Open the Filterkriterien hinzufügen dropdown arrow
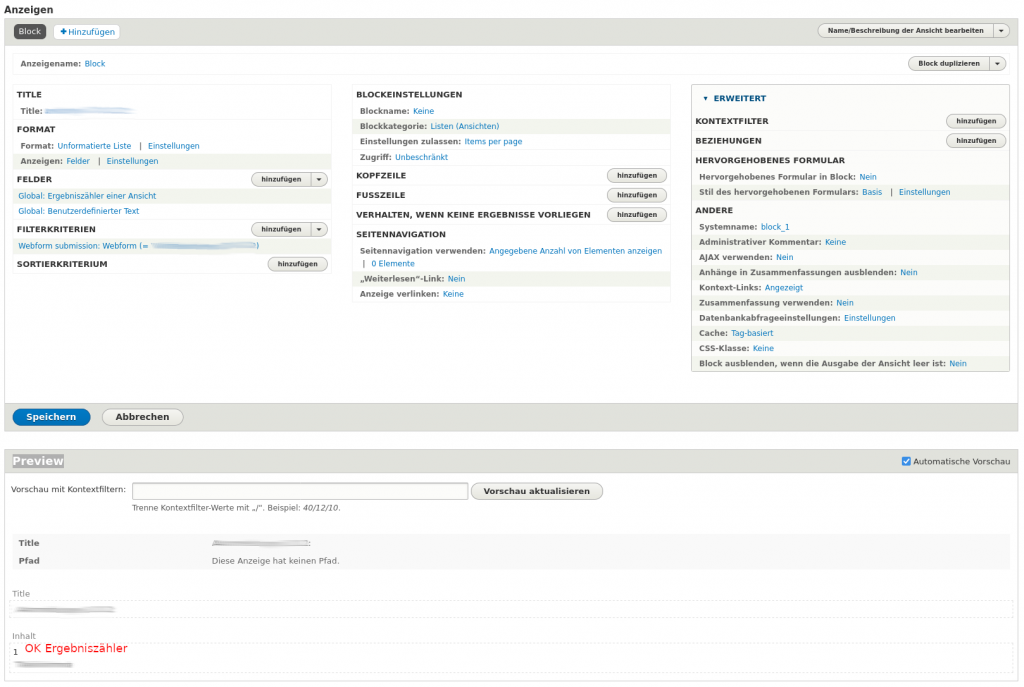 319,230
